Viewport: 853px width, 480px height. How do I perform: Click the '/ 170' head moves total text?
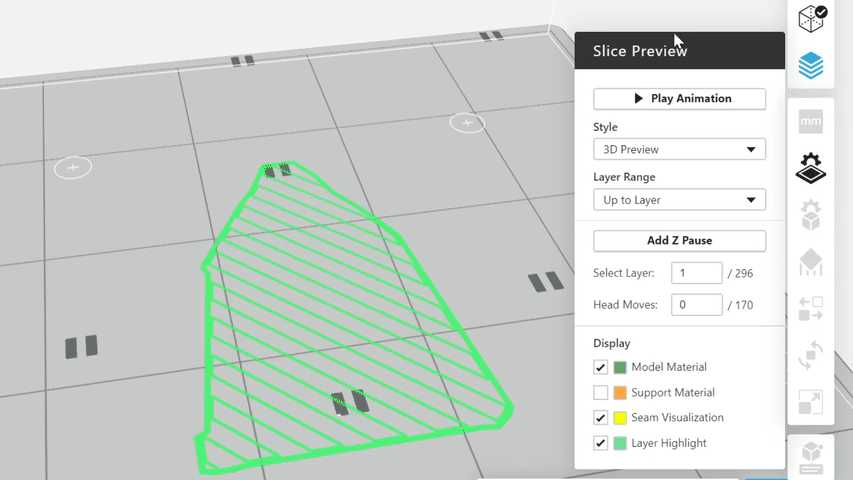(x=740, y=305)
